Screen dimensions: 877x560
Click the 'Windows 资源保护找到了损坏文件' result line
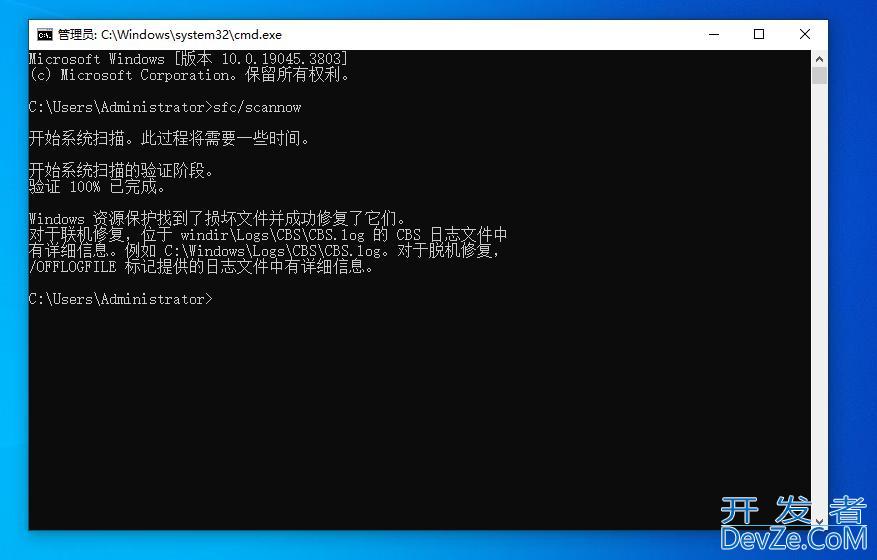point(217,219)
